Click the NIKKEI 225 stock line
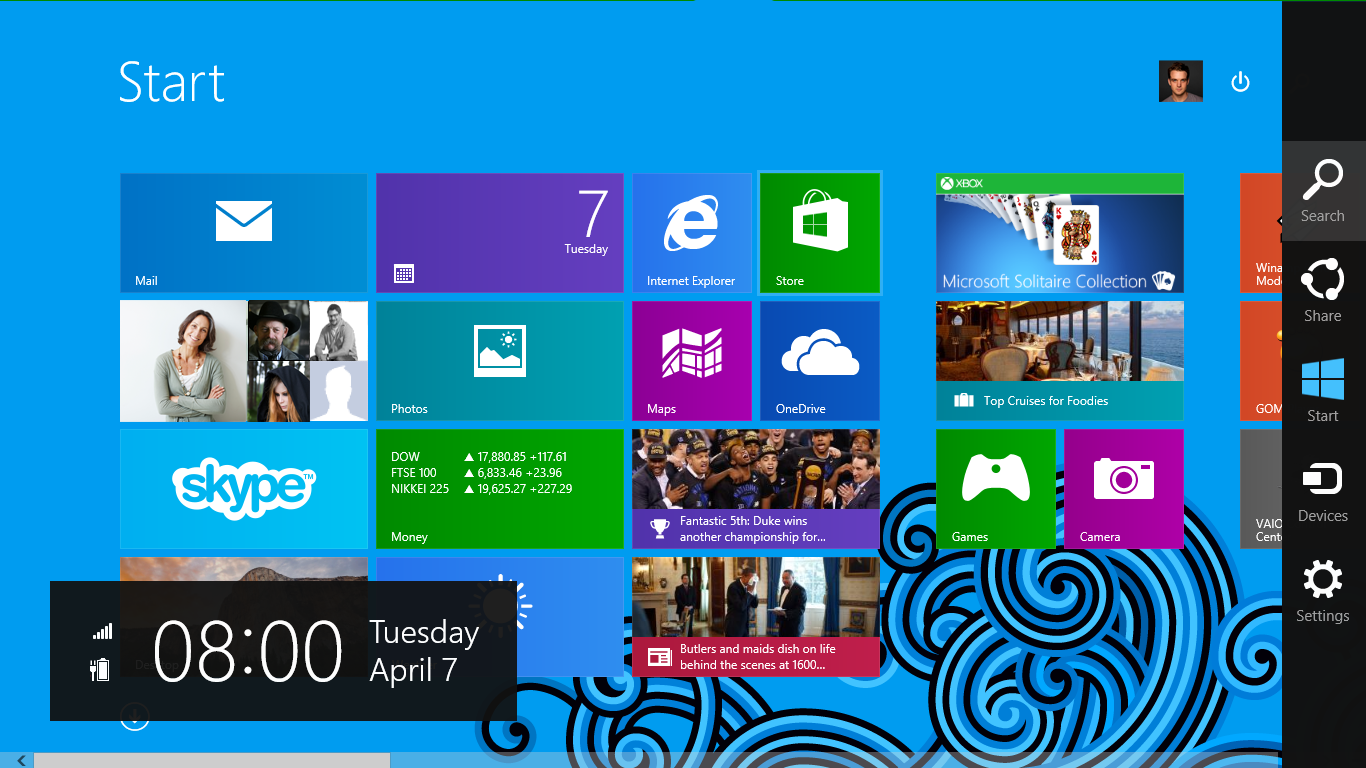The image size is (1366, 768). [x=482, y=489]
